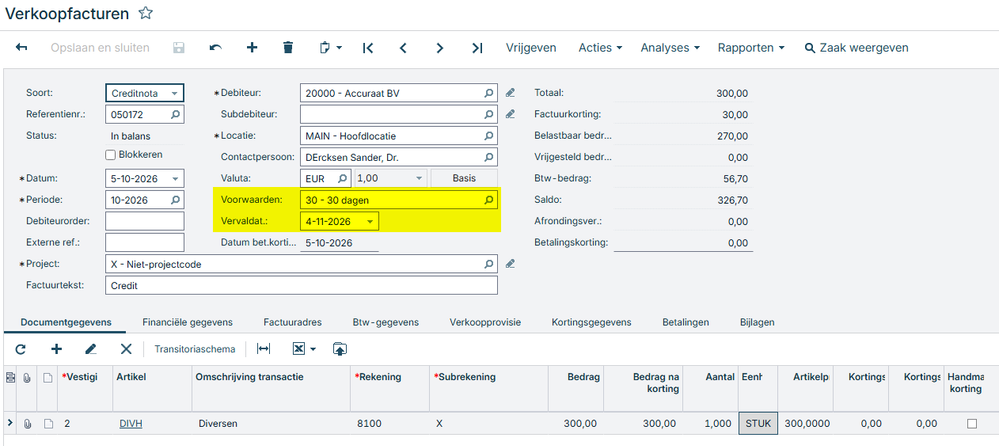Open the clipboard copy-paste menu icon

point(330,48)
